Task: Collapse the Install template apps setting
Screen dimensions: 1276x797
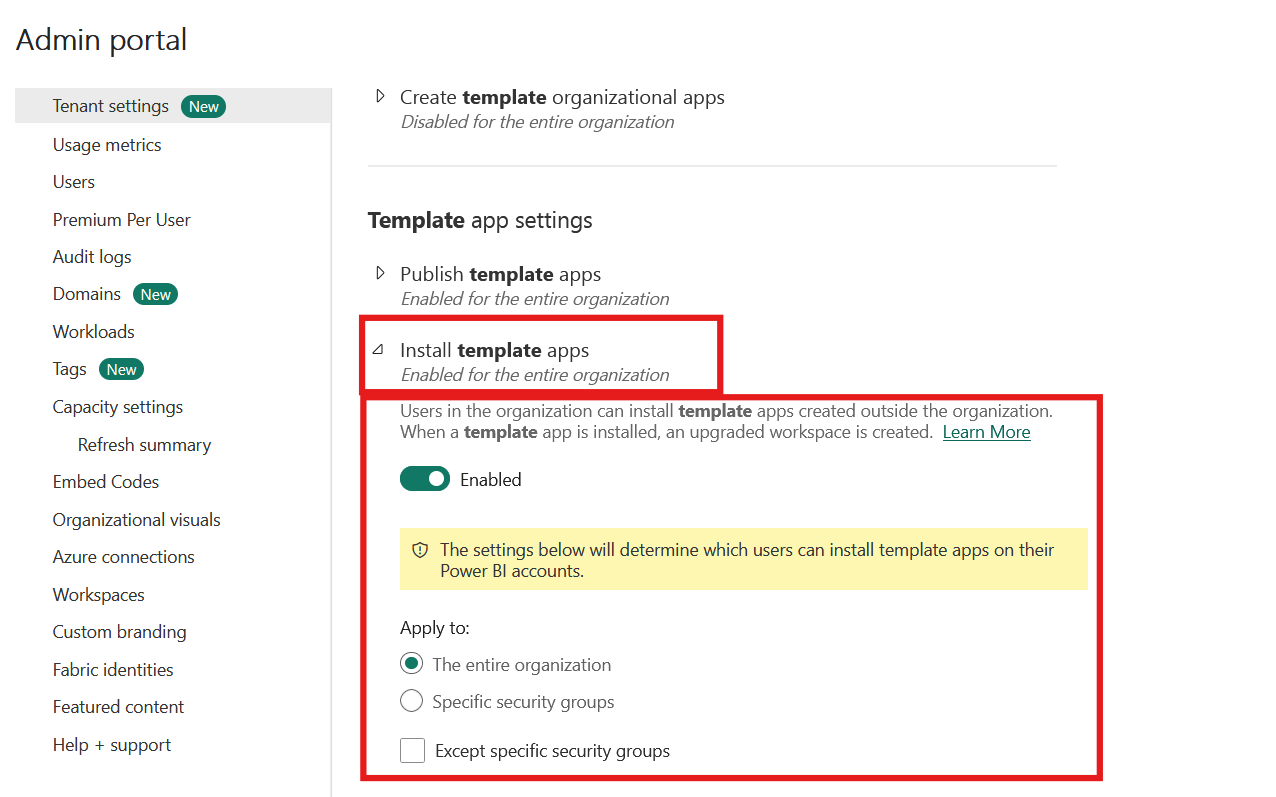Action: (378, 351)
